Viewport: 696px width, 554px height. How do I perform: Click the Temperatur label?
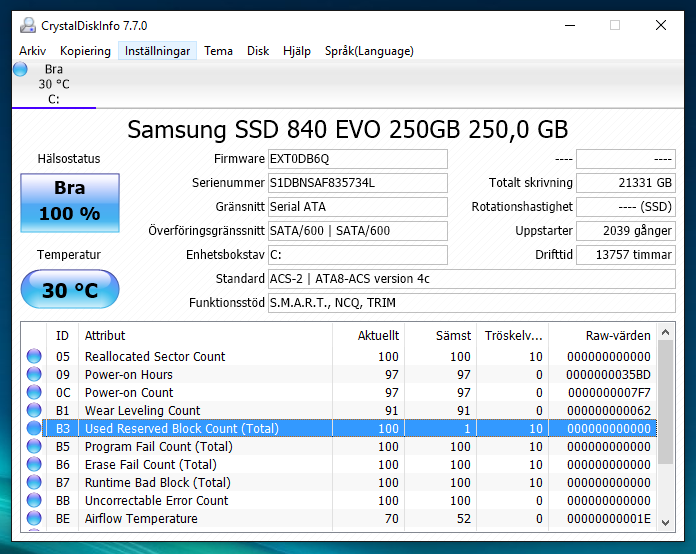click(69, 254)
